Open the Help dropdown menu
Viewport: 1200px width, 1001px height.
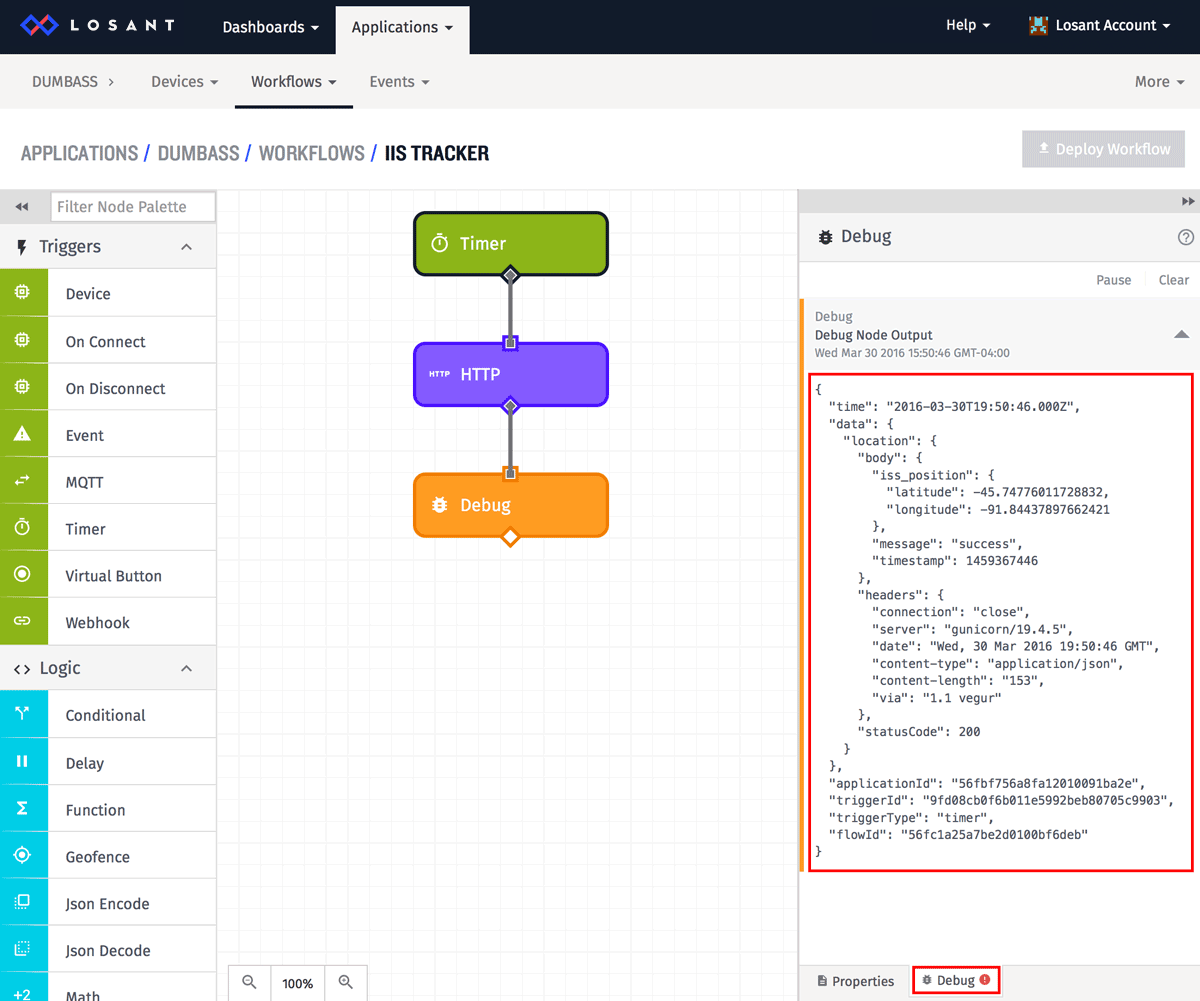[x=968, y=25]
